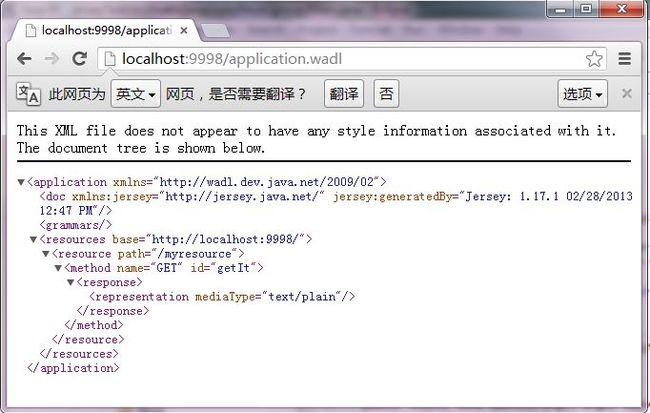Click the closing </resources> tag
The height and width of the screenshot is (413, 650).
coord(79,354)
